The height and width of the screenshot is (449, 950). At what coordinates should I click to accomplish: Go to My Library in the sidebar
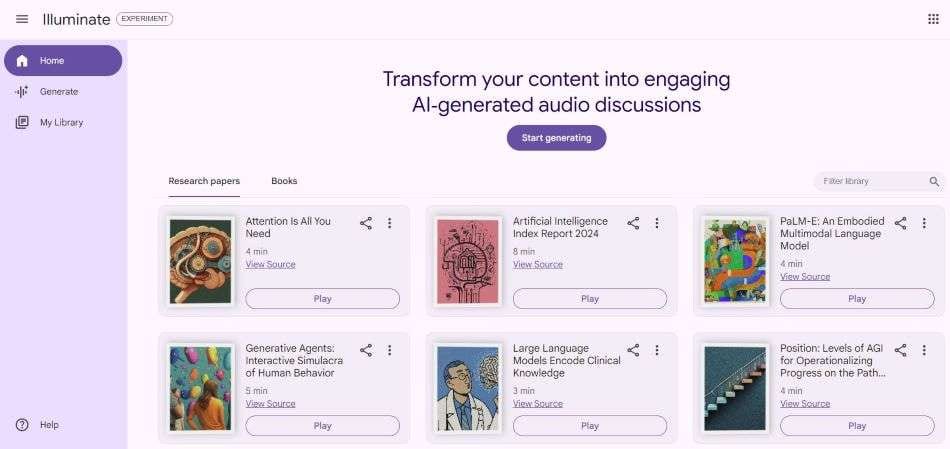[x=62, y=122]
